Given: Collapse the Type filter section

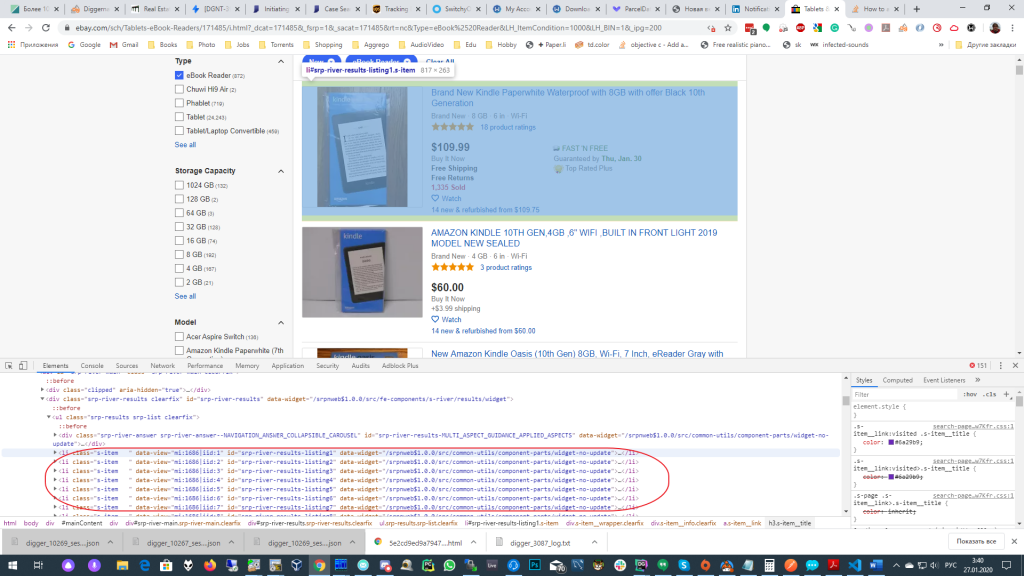Looking at the screenshot, I should (281, 60).
